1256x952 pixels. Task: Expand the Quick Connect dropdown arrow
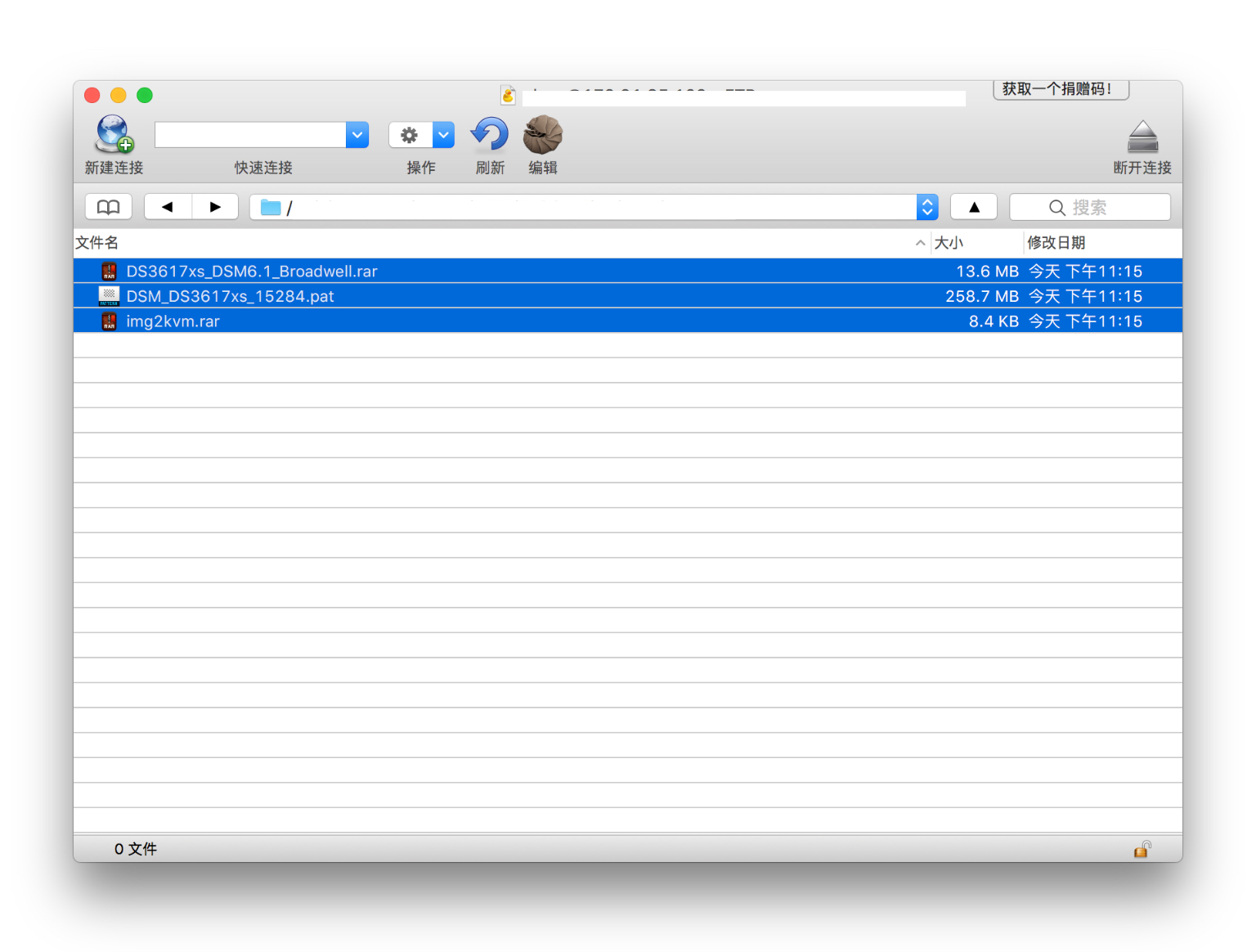point(357,135)
